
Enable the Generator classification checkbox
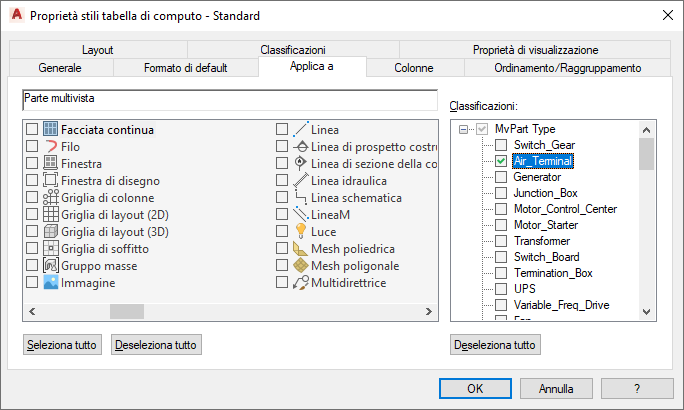click(501, 177)
